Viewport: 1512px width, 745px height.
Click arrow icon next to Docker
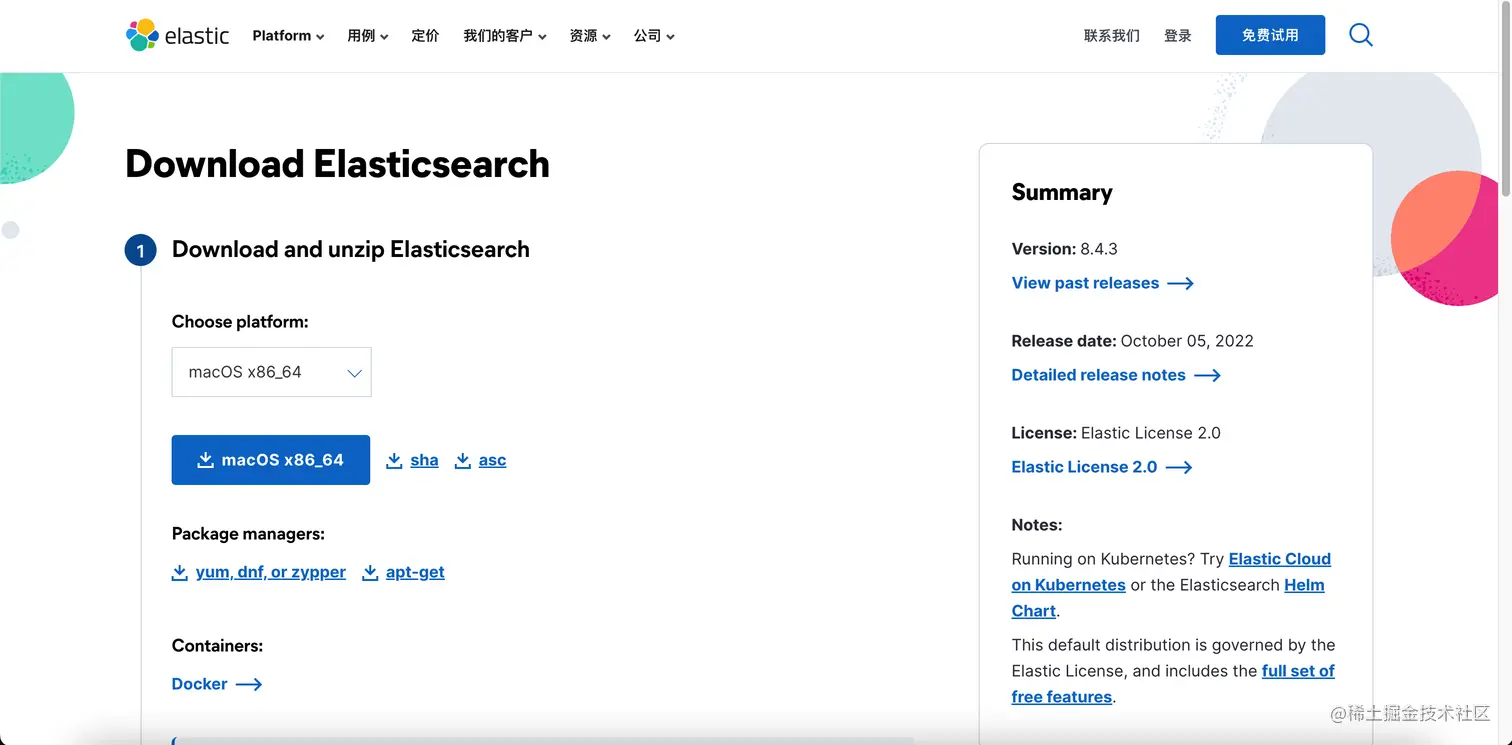(249, 684)
